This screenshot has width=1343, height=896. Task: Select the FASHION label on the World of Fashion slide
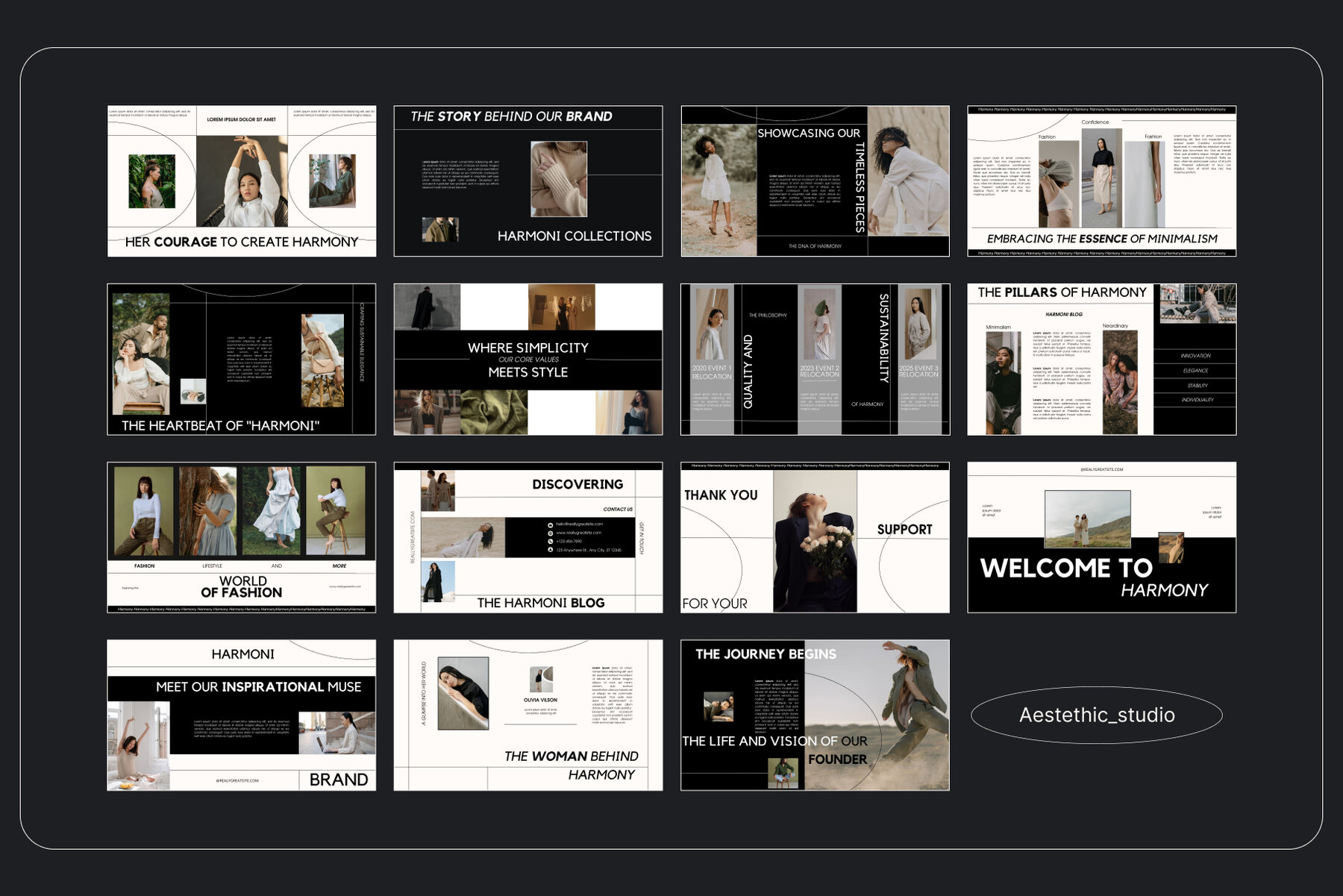[143, 566]
